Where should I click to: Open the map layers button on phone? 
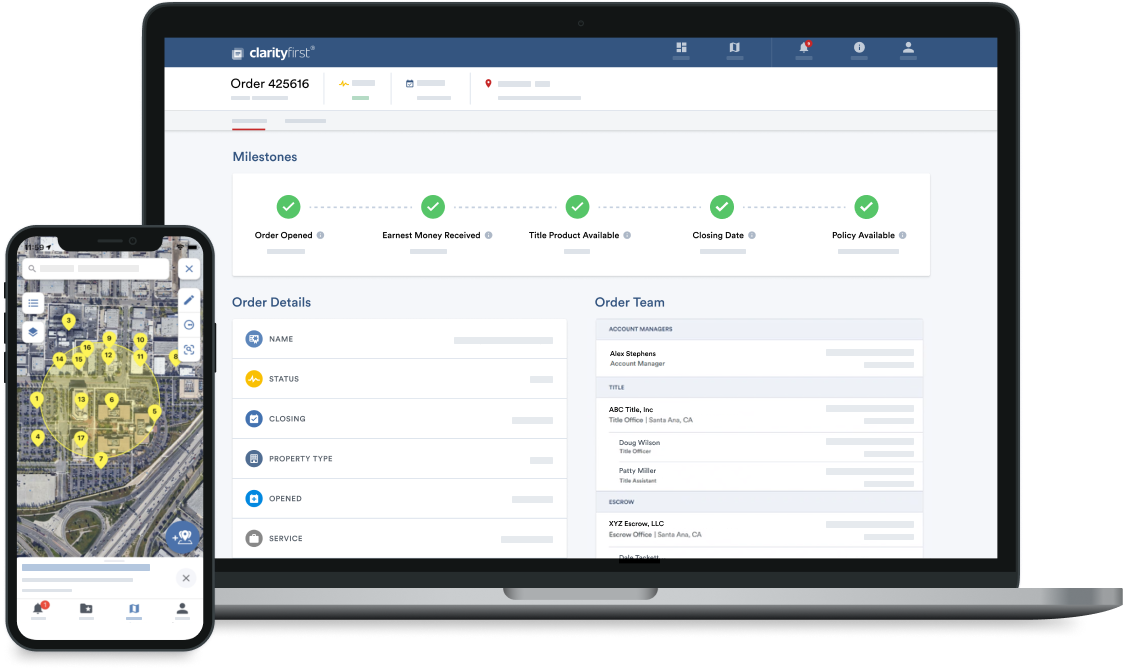click(x=33, y=332)
